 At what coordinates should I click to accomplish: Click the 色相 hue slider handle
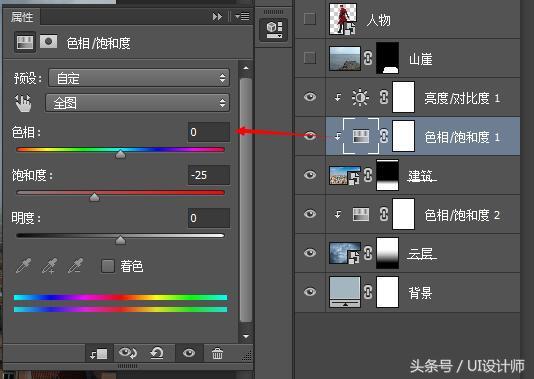[120, 154]
